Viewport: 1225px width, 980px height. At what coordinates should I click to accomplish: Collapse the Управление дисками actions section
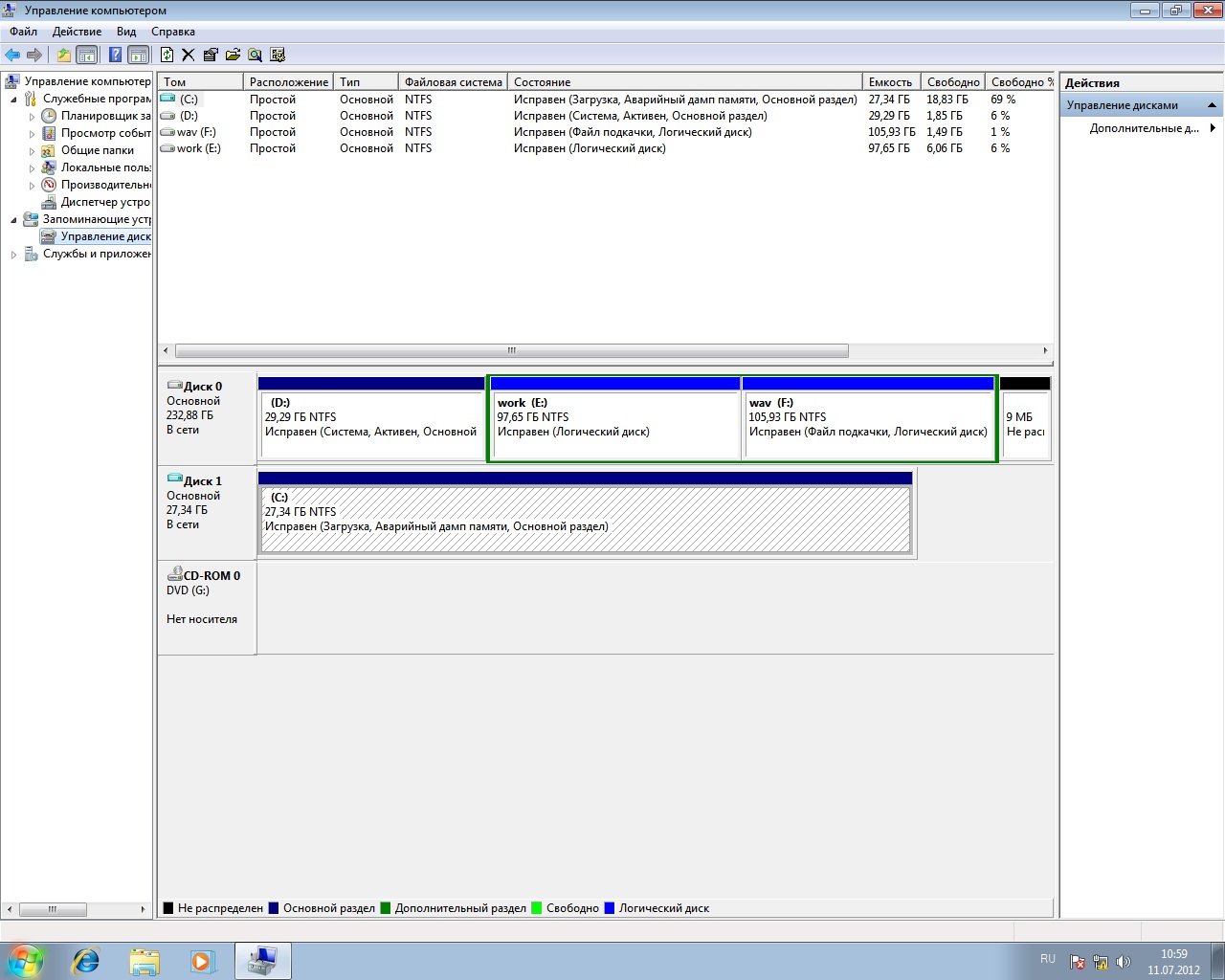tap(1213, 105)
